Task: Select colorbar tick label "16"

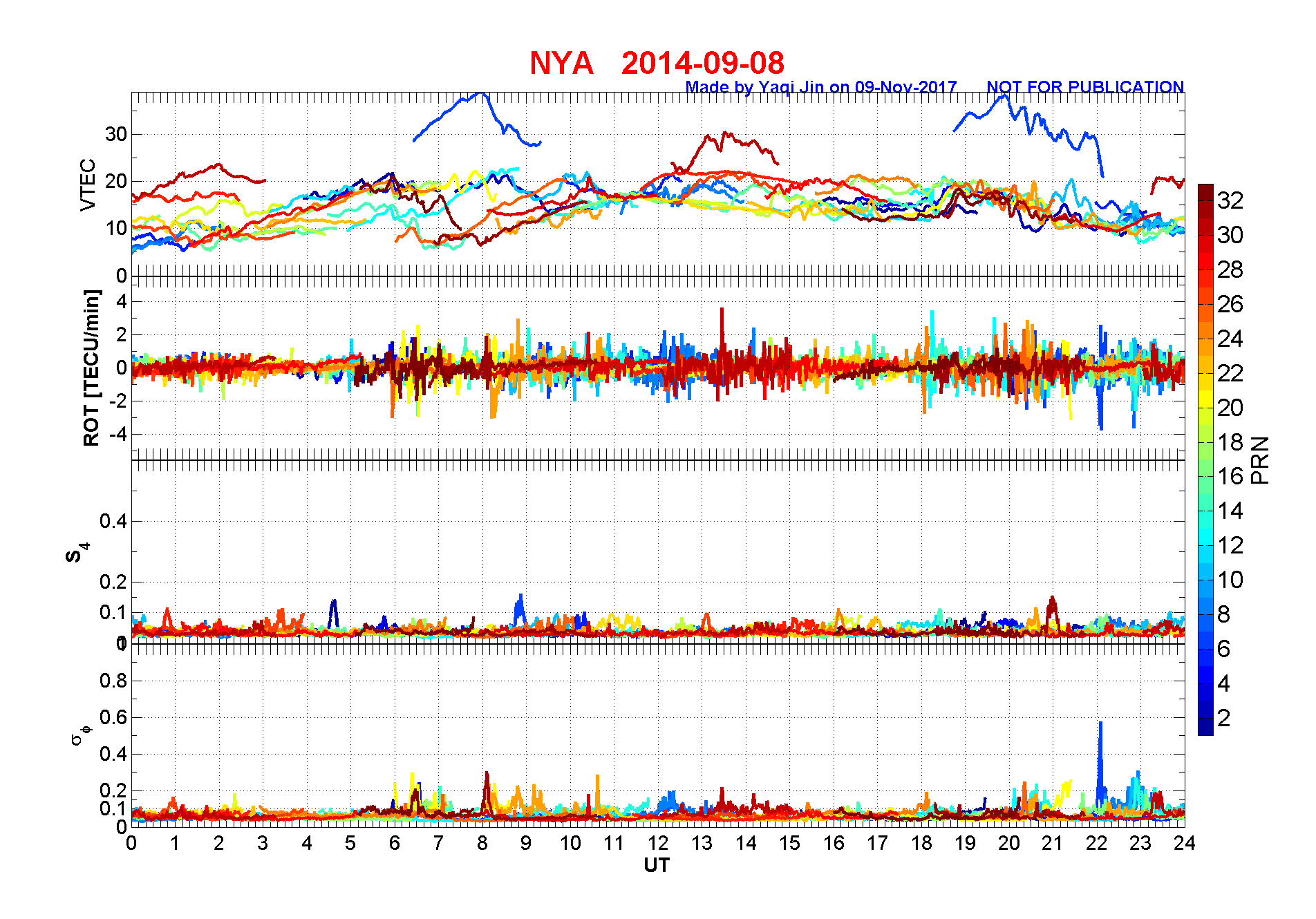Action: 1230,476
